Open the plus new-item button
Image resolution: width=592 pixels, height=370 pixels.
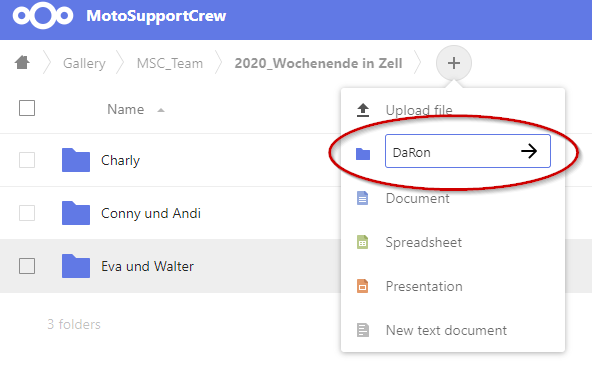point(453,63)
